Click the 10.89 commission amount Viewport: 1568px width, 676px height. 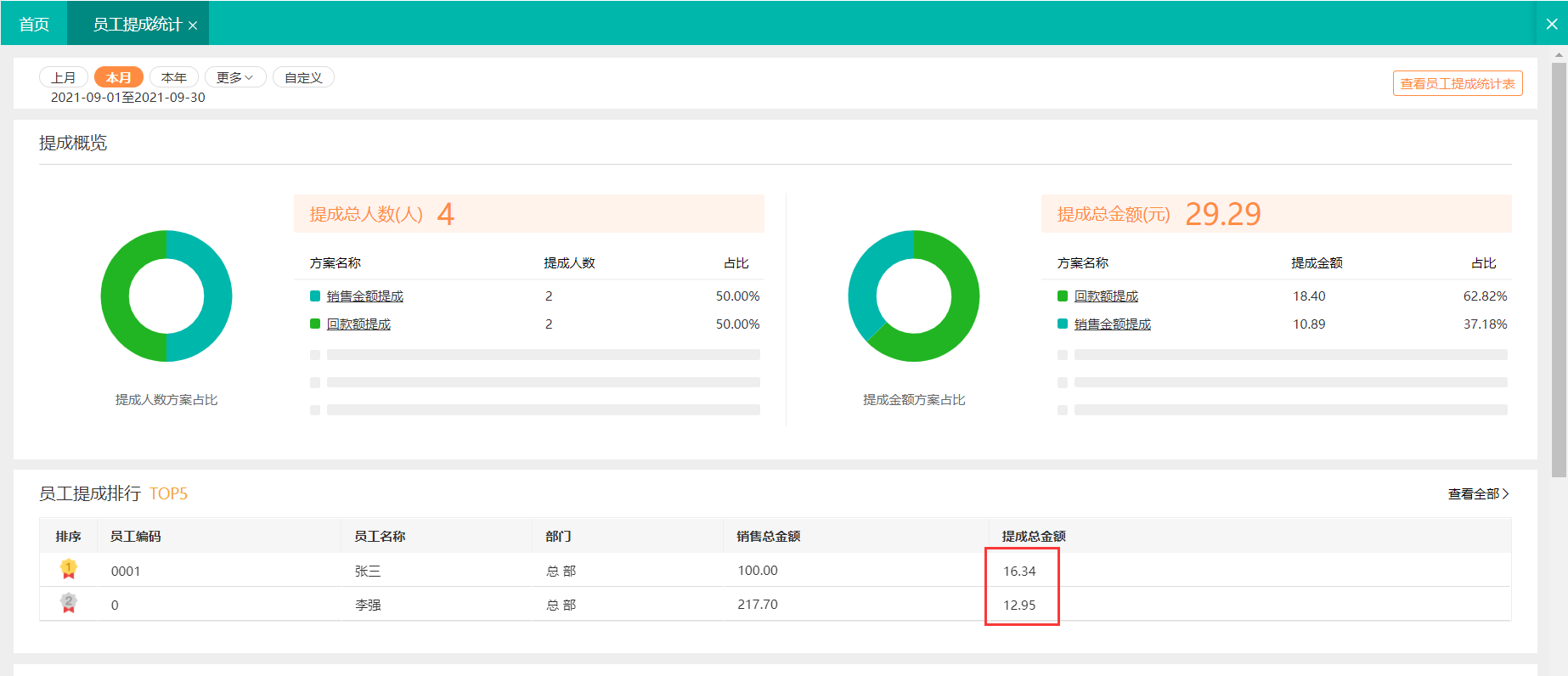pos(1309,324)
